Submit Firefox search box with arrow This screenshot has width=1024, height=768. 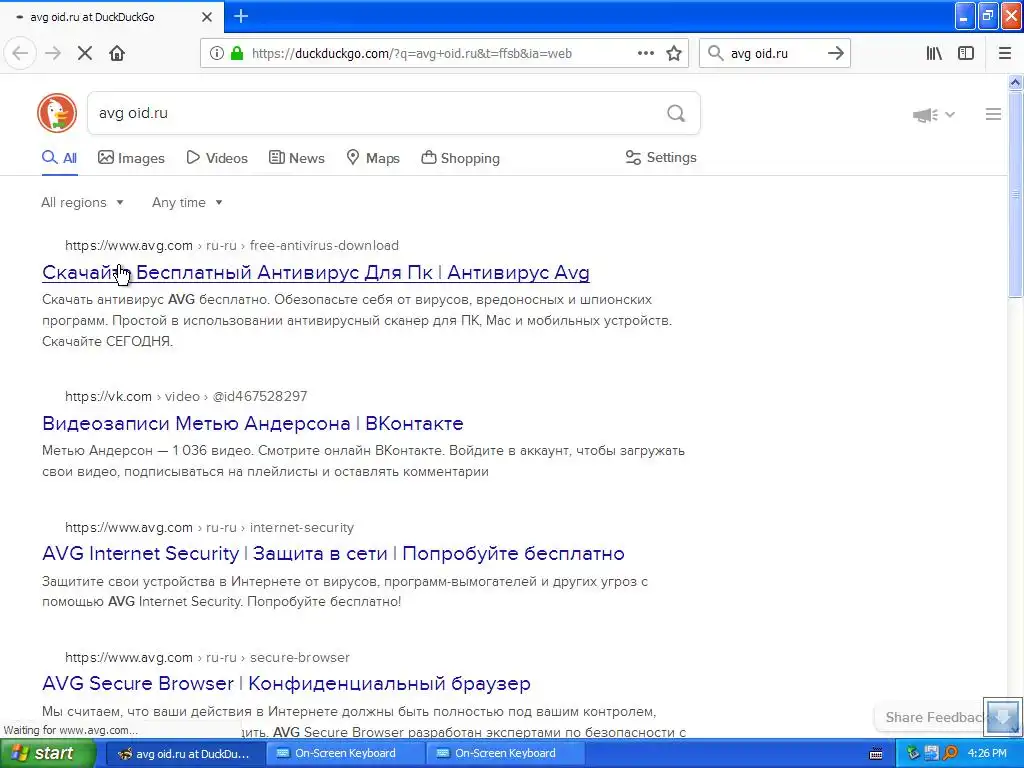(x=835, y=54)
